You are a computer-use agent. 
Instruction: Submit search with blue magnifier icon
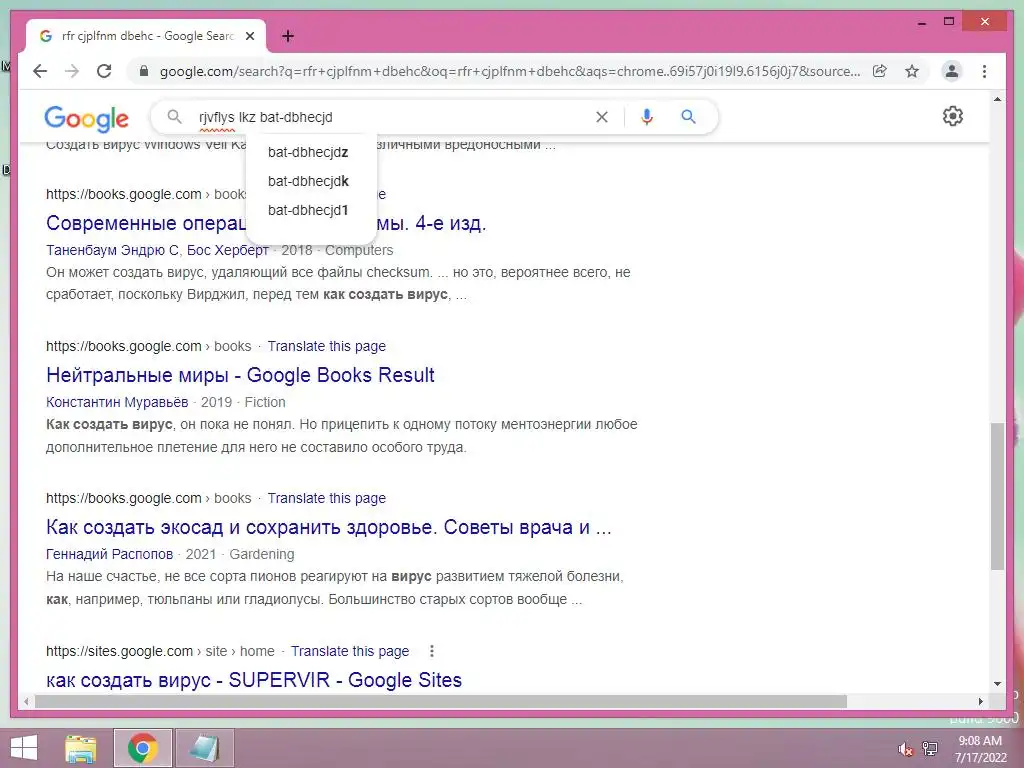coord(688,117)
